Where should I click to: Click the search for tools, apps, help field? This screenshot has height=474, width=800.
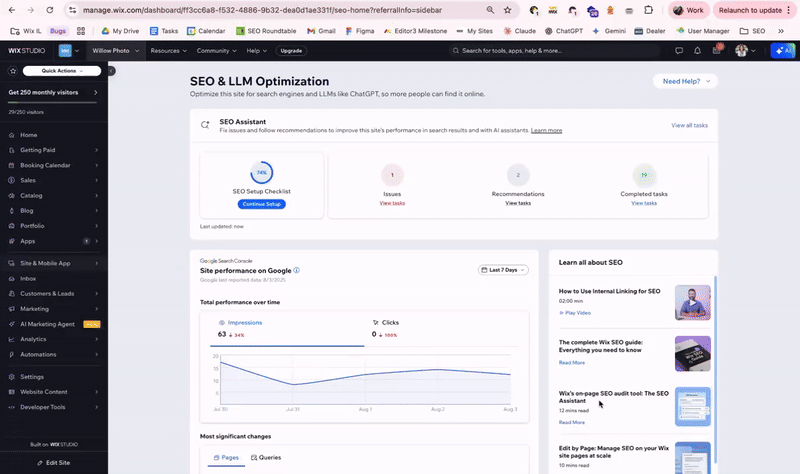point(554,51)
